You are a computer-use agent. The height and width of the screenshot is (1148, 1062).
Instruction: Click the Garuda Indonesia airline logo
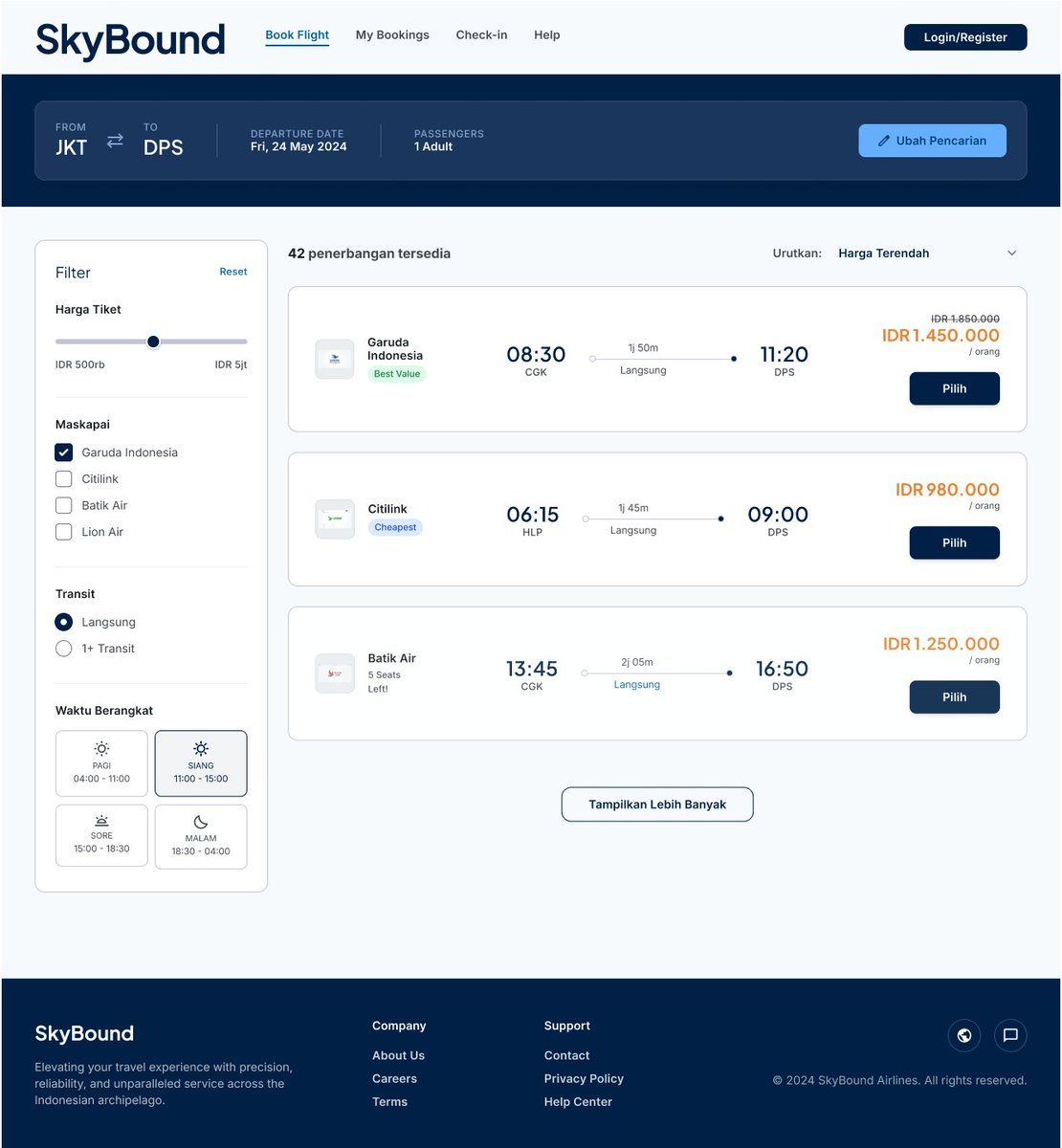click(335, 359)
